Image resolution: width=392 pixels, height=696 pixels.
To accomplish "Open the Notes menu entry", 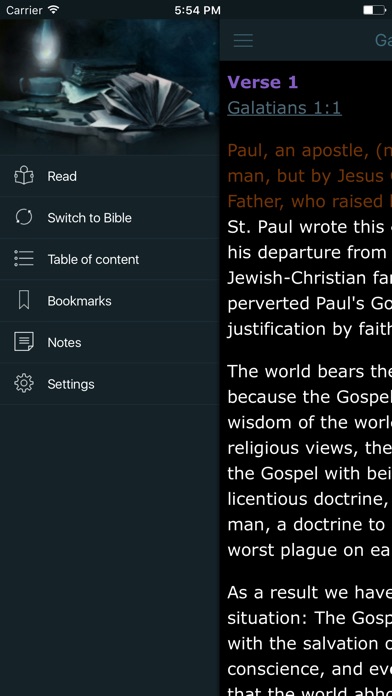I will (x=110, y=342).
